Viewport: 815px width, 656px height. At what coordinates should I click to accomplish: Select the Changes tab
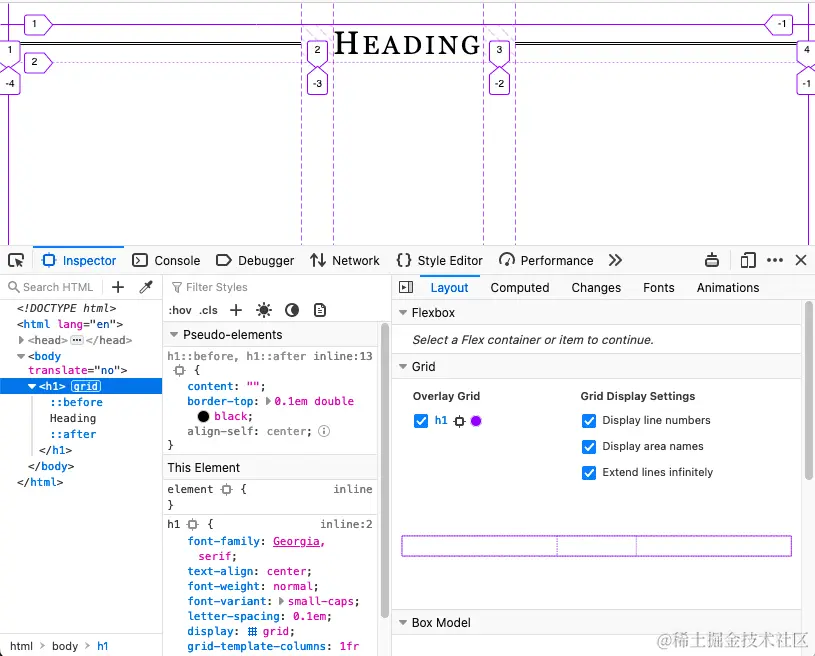596,287
